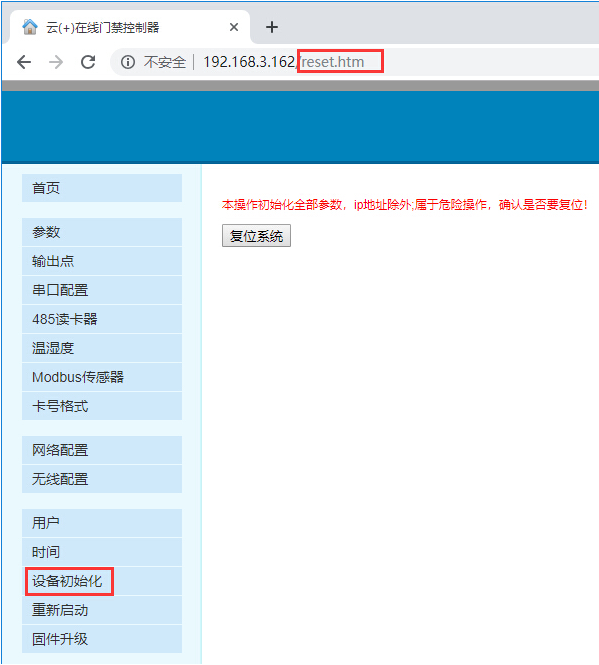Select 设备初始化 in sidebar
This screenshot has width=599, height=665.
click(102, 581)
